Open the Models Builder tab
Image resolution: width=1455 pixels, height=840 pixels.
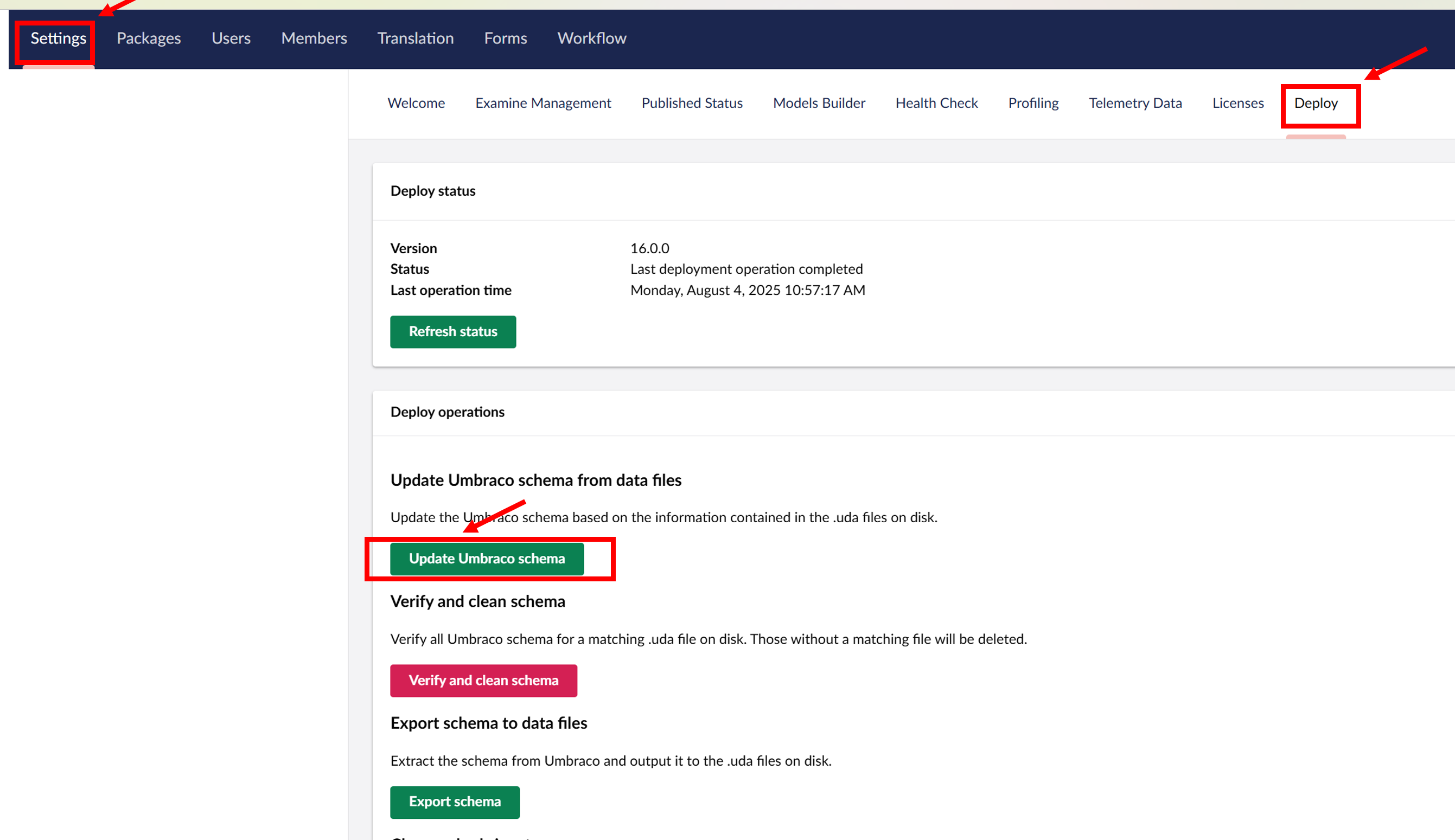tap(819, 103)
